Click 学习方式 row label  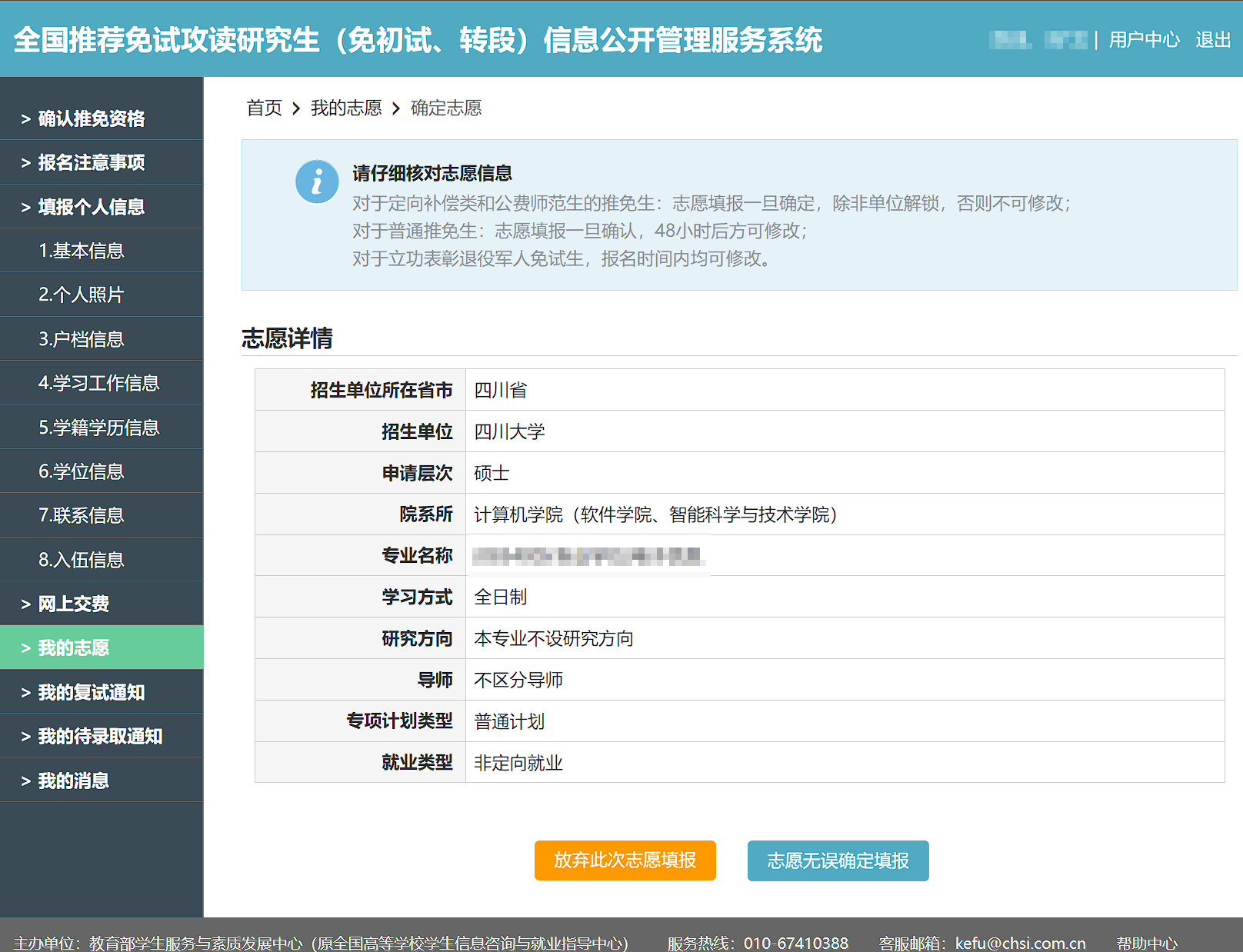[x=418, y=597]
